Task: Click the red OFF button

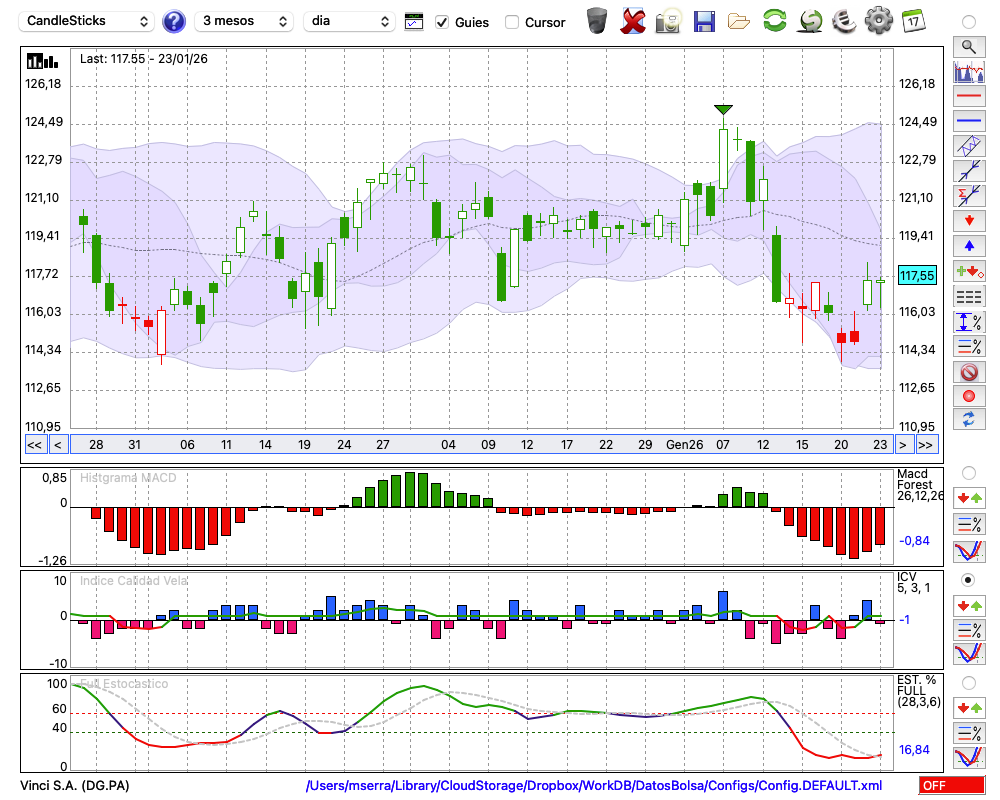Action: pyautogui.click(x=951, y=786)
